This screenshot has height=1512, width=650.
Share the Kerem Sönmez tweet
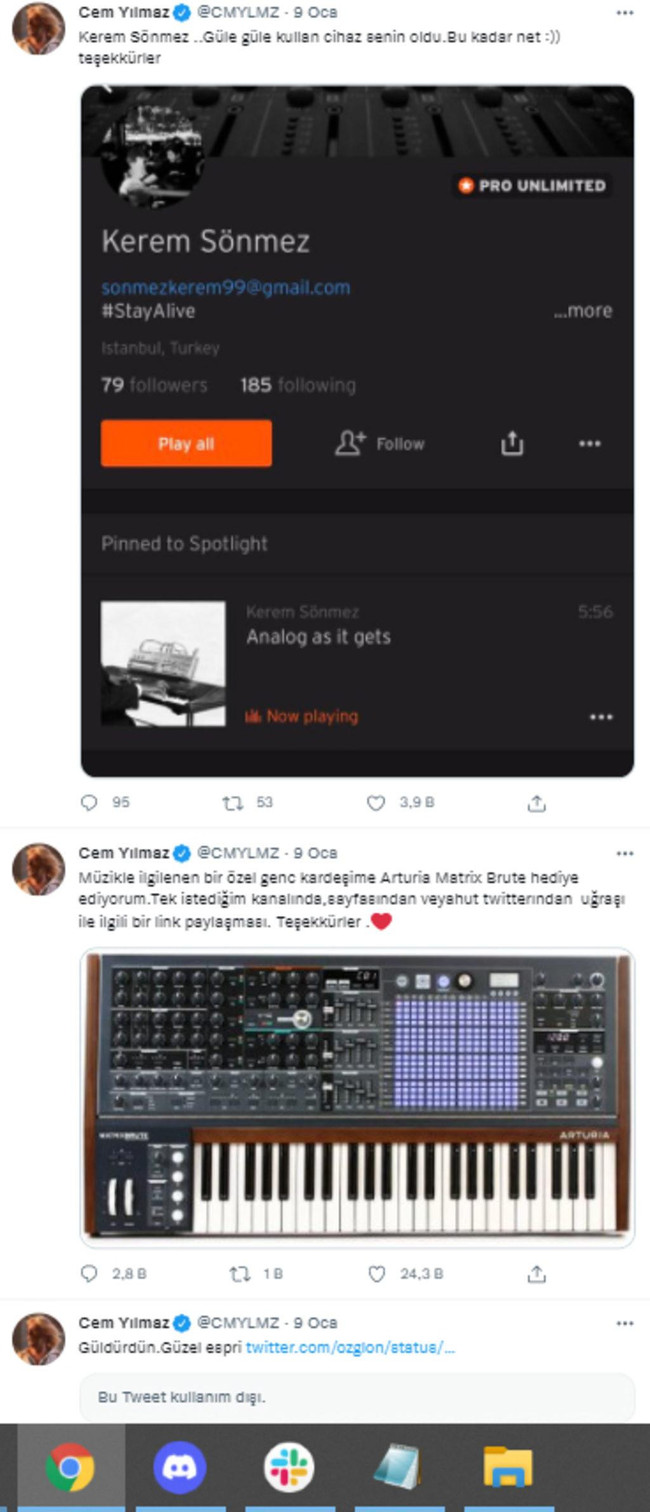coord(537,803)
